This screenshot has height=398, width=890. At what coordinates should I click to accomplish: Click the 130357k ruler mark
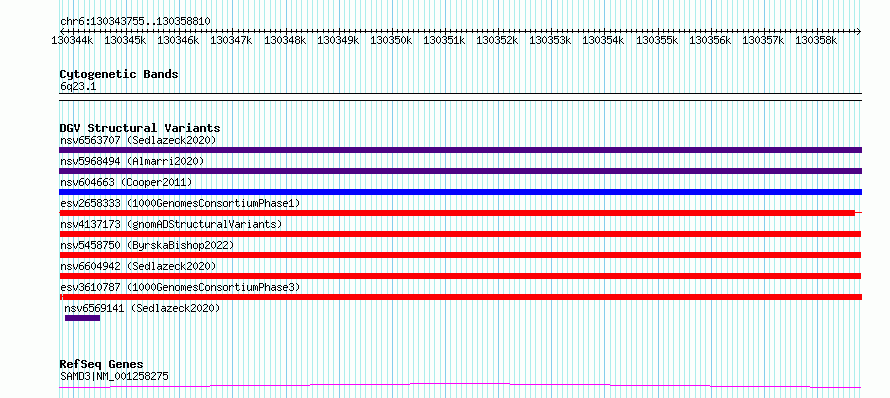[x=763, y=40]
